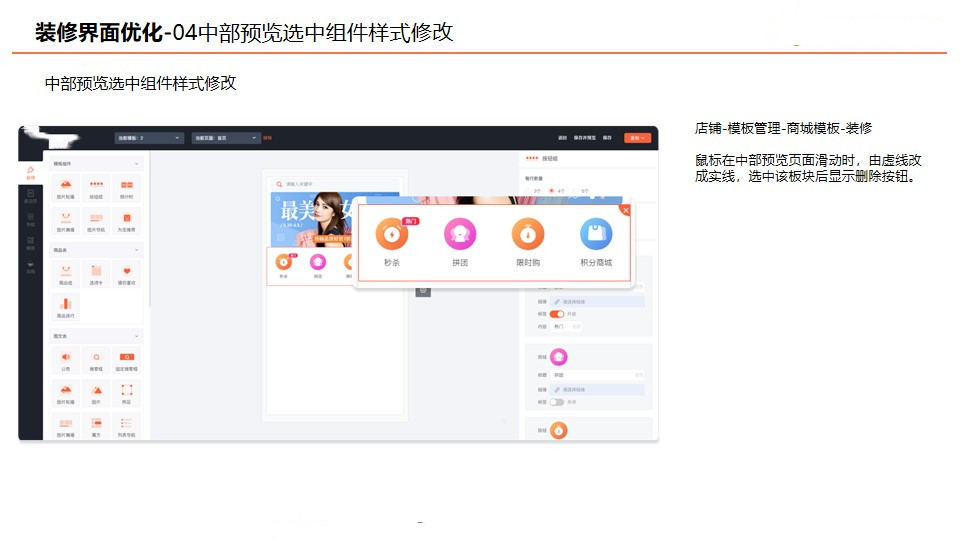The height and width of the screenshot is (540, 960).
Task: Click 保存并预览 in the top bar
Action: (585, 138)
